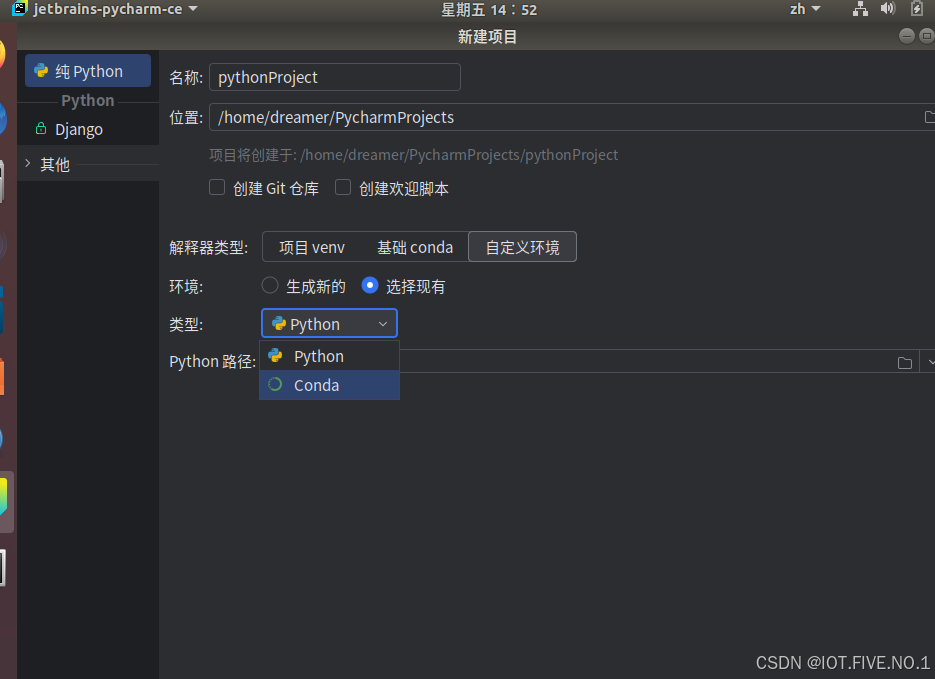This screenshot has width=935, height=679.
Task: Click the battery status icon
Action: (917, 8)
